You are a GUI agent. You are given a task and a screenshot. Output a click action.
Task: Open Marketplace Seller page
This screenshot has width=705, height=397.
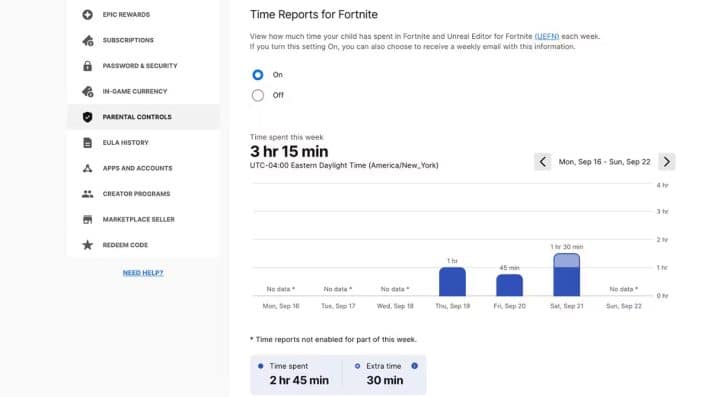(143, 219)
